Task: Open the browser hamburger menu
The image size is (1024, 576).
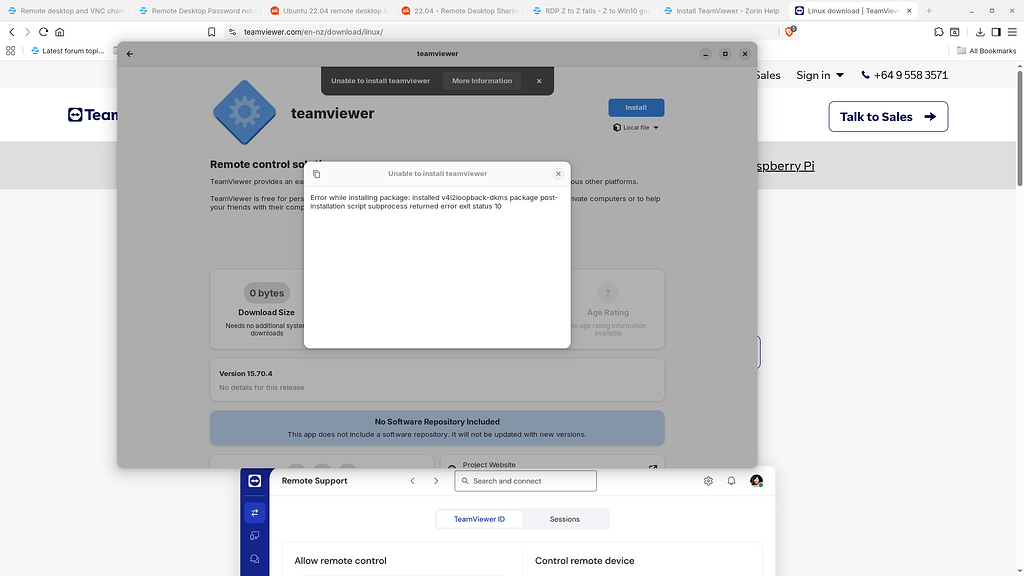Action: click(x=1012, y=31)
